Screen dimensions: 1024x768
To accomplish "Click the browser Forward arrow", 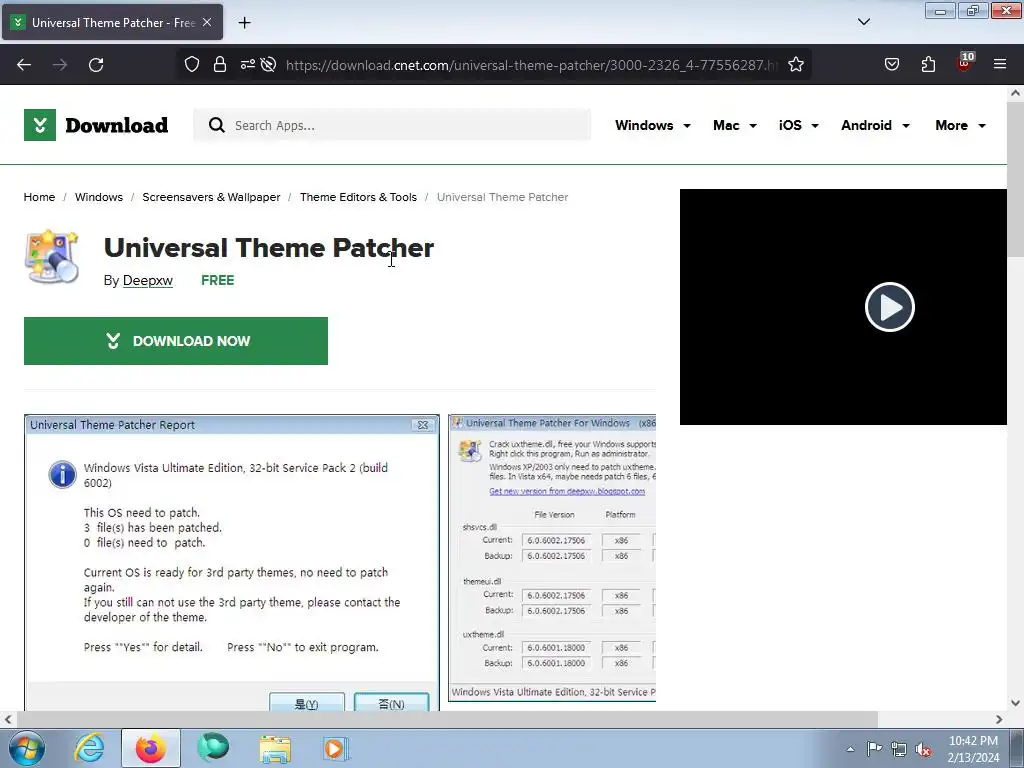I will click(60, 65).
